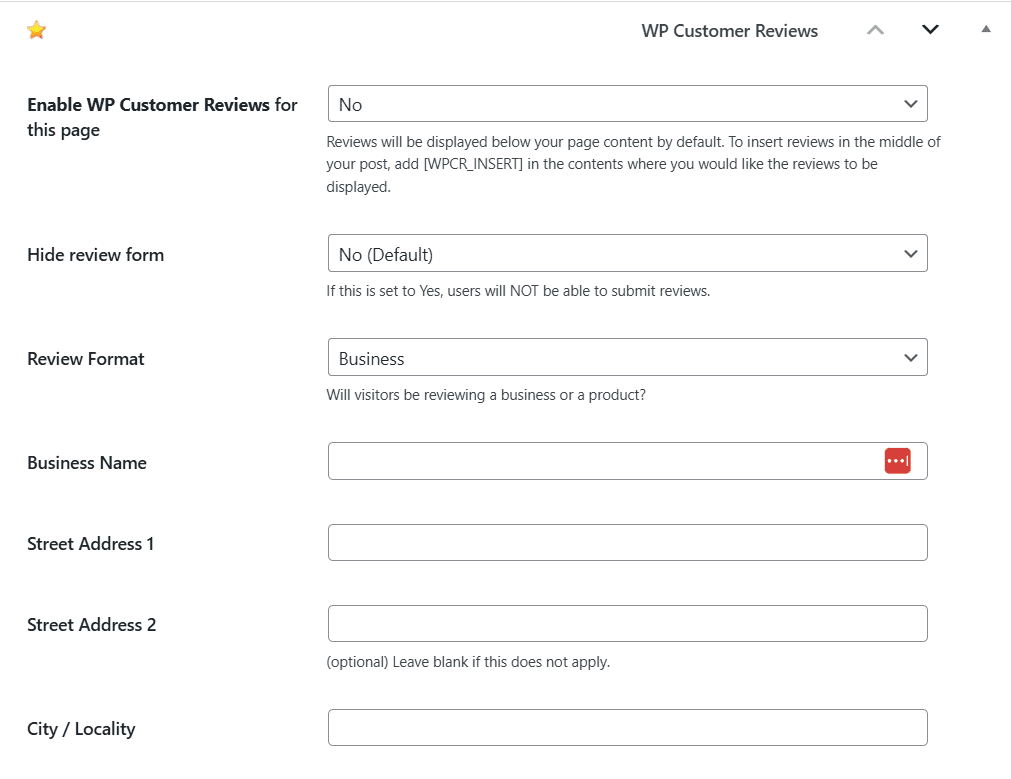This screenshot has width=1011, height=779.
Task: Click the star icon beside the panel
Action: pyautogui.click(x=36, y=29)
